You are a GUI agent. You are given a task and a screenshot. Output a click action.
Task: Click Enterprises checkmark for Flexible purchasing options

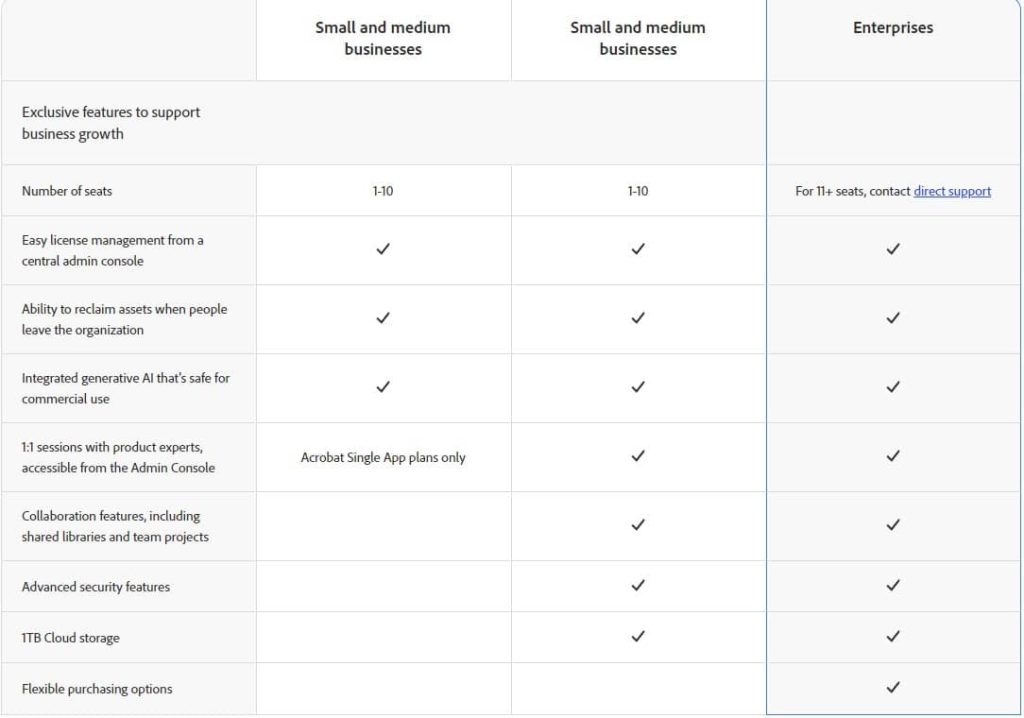coord(893,687)
